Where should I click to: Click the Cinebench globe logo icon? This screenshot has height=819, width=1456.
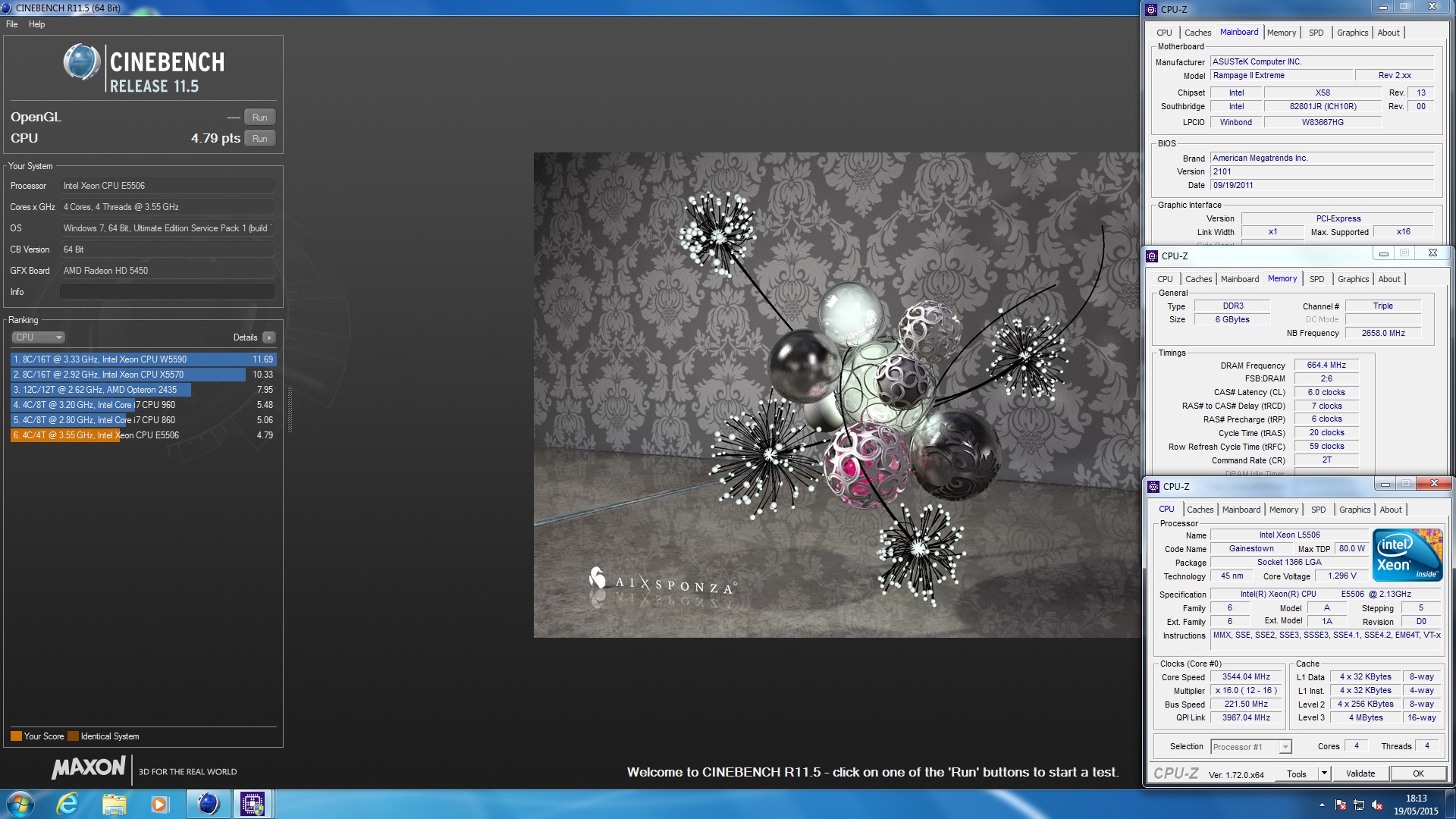click(x=82, y=62)
